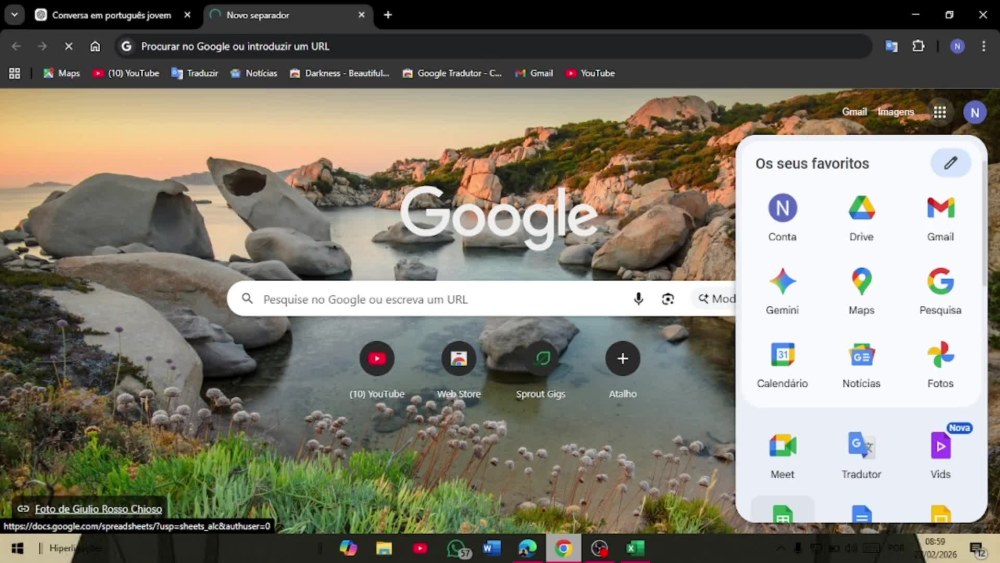Stop loading the page
Image resolution: width=1000 pixels, height=563 pixels.
tap(69, 46)
